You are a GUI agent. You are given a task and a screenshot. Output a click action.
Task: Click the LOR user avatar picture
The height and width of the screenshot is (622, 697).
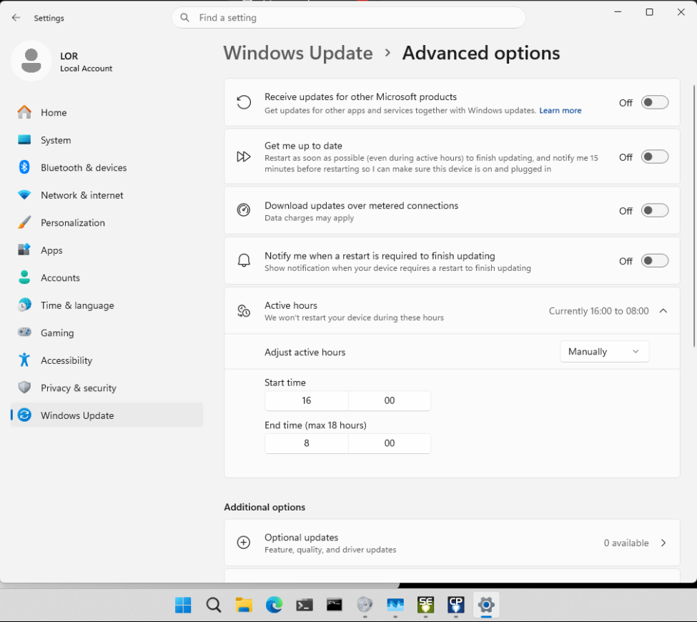tap(31, 61)
